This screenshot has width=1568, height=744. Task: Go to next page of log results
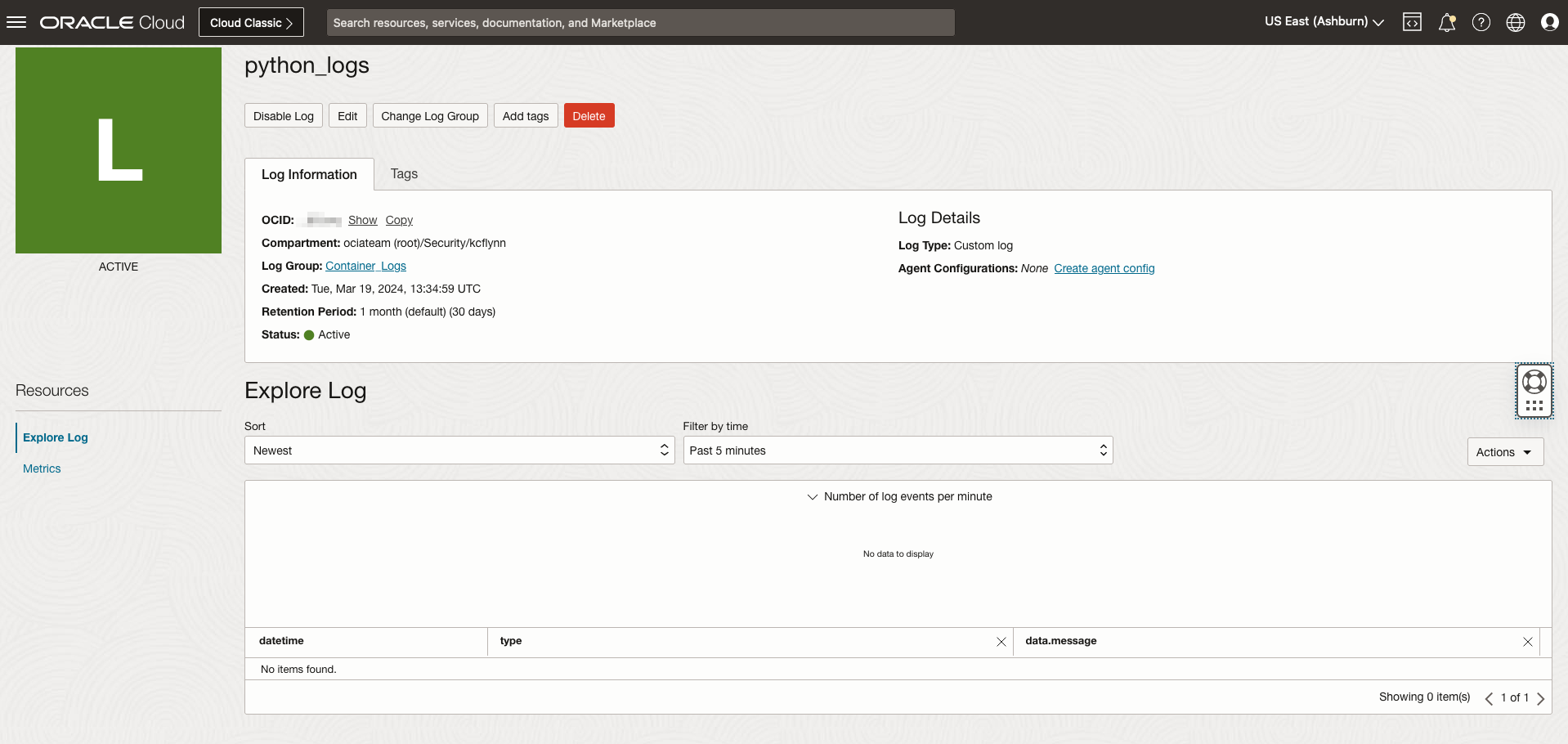(1540, 698)
